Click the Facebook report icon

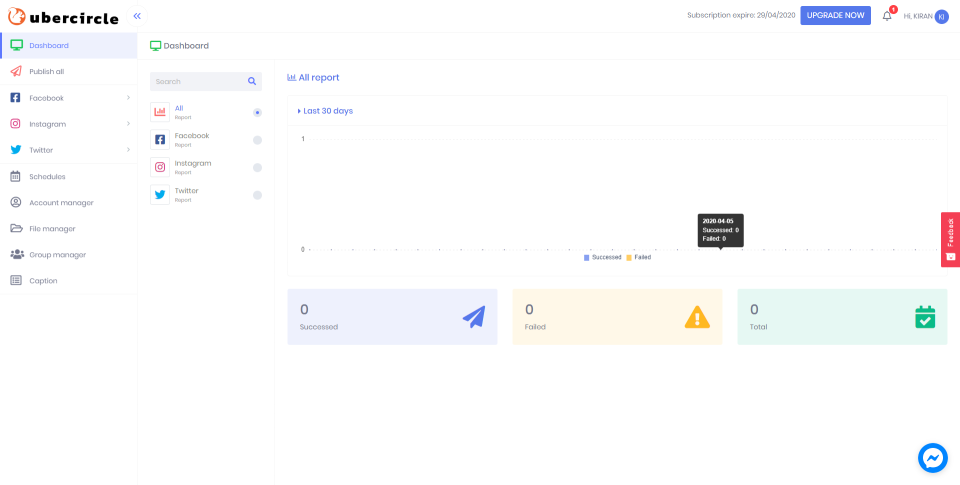160,140
